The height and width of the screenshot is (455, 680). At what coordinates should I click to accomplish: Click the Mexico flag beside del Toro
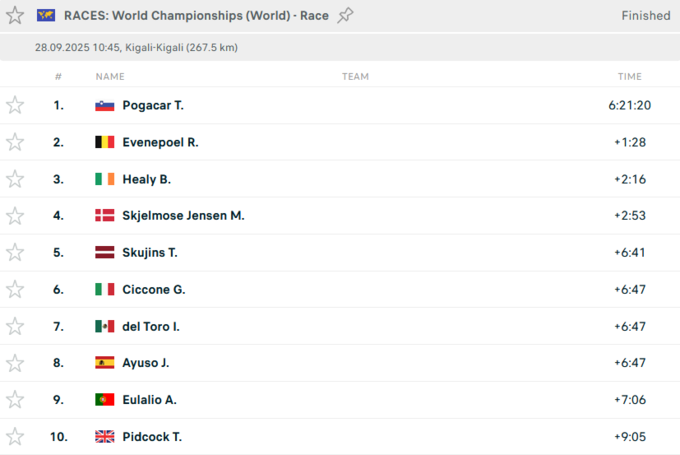[x=104, y=327]
